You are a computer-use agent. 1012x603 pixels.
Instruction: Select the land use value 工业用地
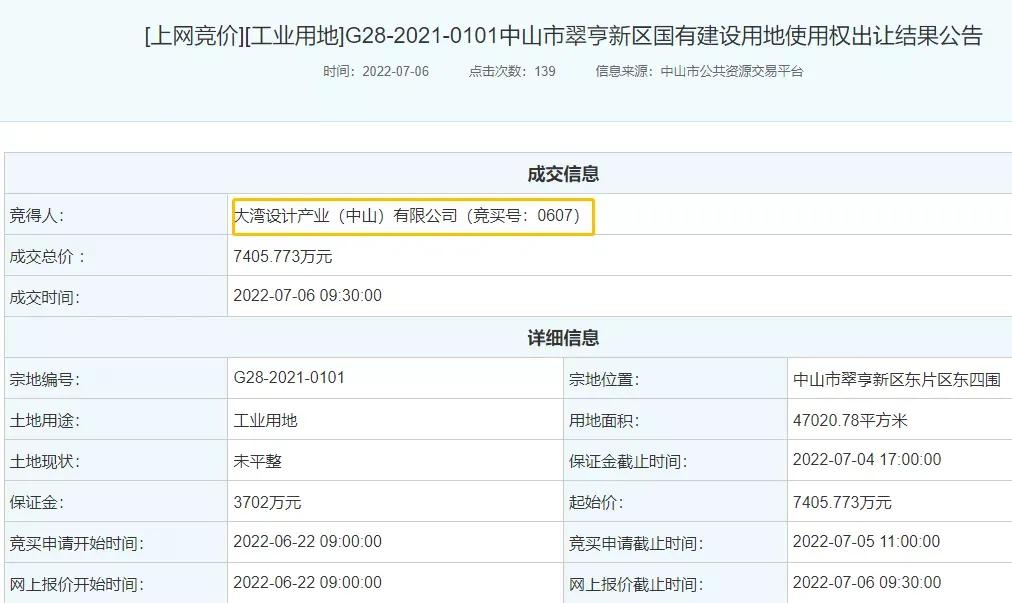coord(267,419)
